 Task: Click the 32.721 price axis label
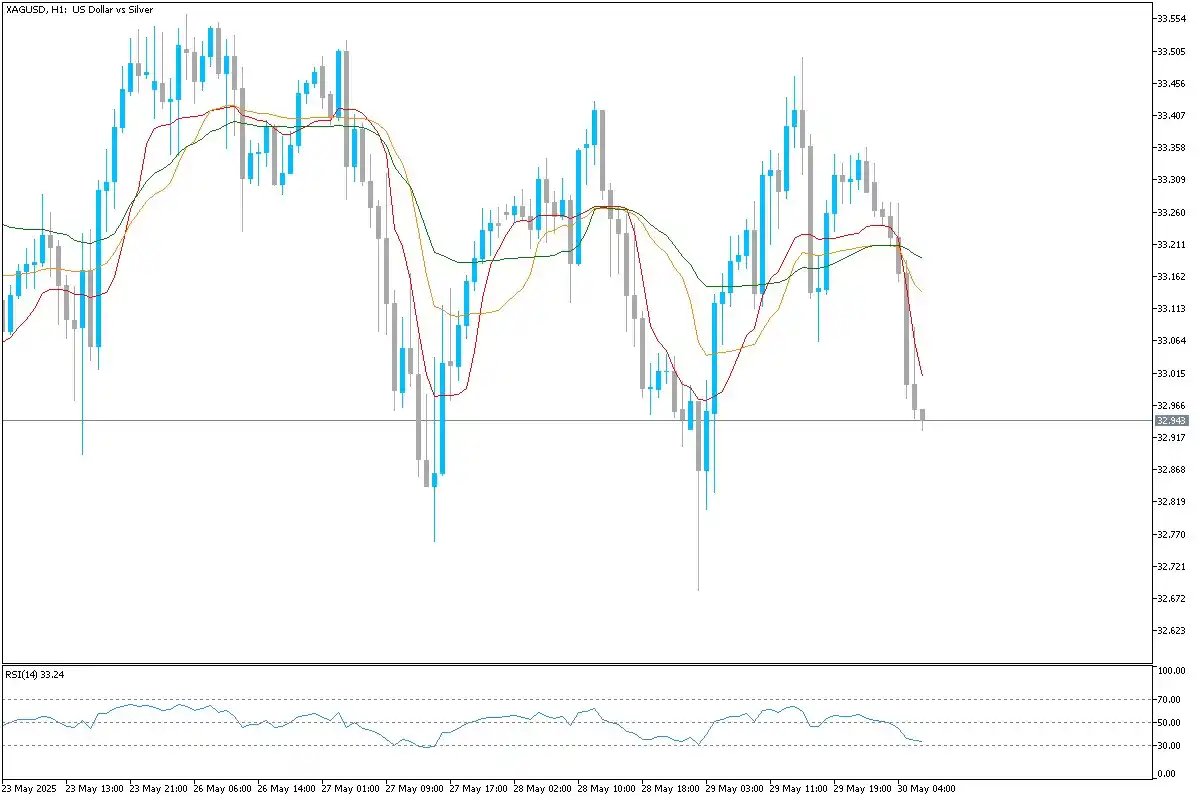coord(1171,566)
